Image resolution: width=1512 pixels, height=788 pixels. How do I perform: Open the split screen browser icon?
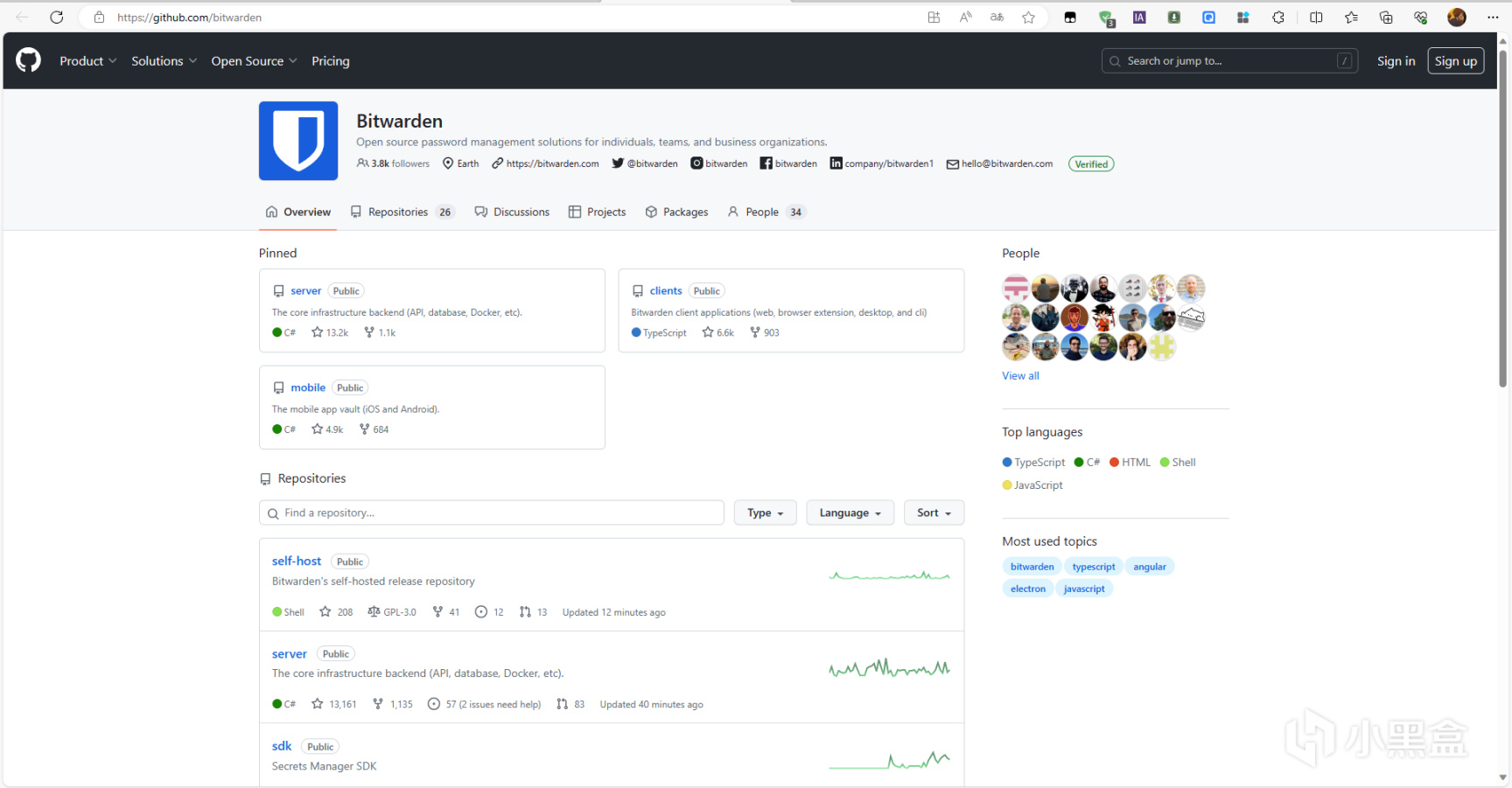(1316, 17)
